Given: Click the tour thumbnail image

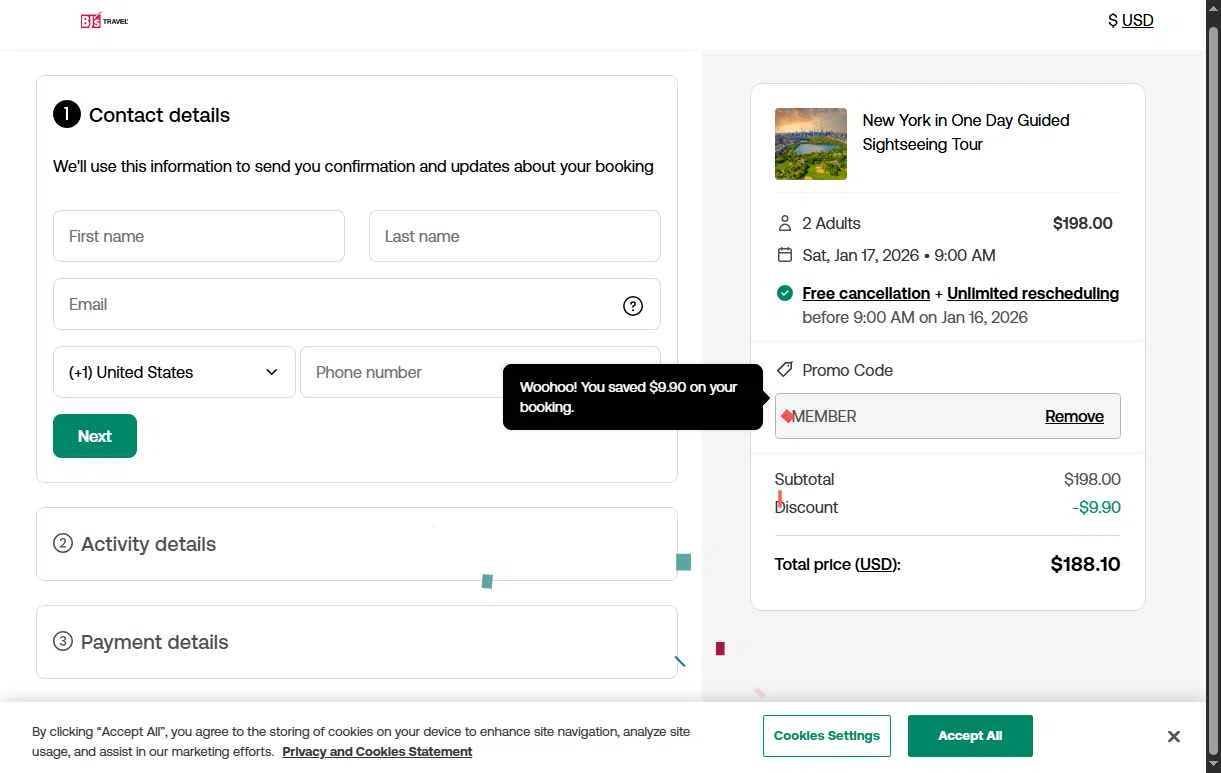Looking at the screenshot, I should pyautogui.click(x=811, y=144).
